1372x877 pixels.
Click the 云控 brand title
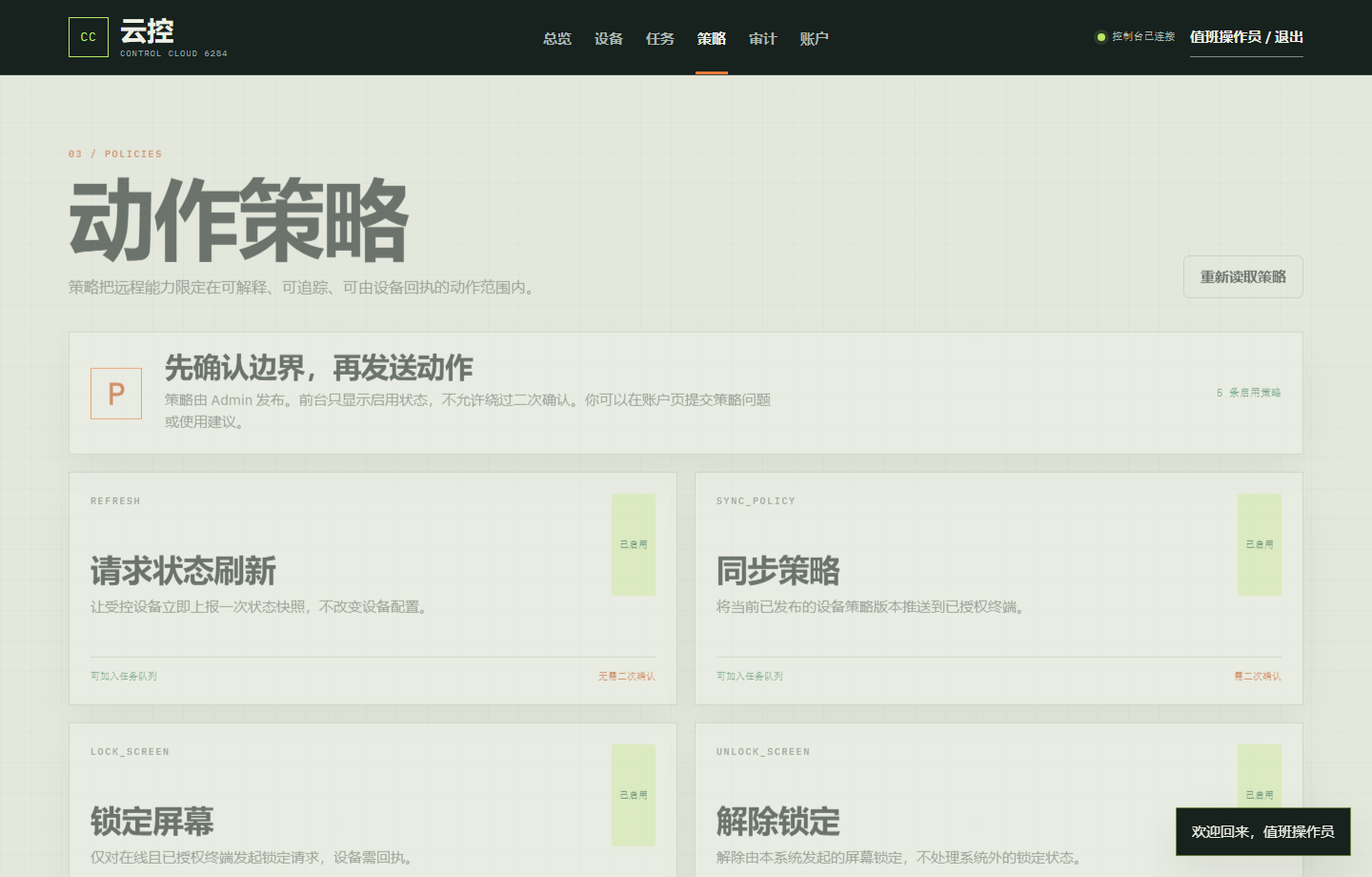click(x=147, y=31)
